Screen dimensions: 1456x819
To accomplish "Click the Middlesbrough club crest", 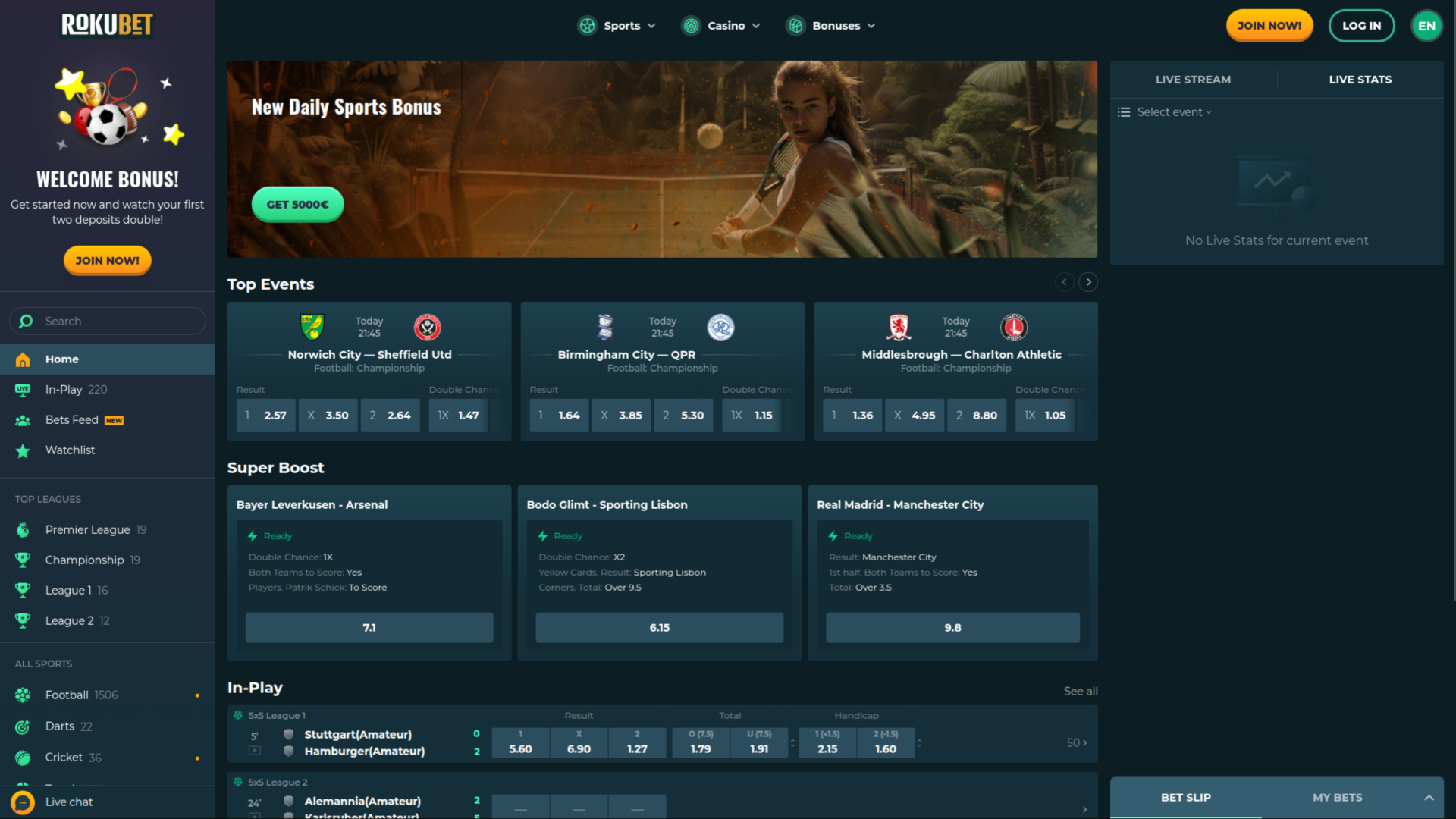I will tap(899, 328).
